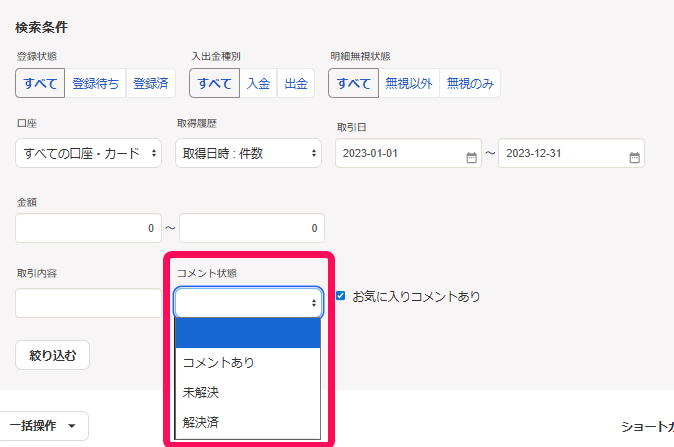
Task: Collapse the コメント状態 select box
Action: click(x=248, y=303)
